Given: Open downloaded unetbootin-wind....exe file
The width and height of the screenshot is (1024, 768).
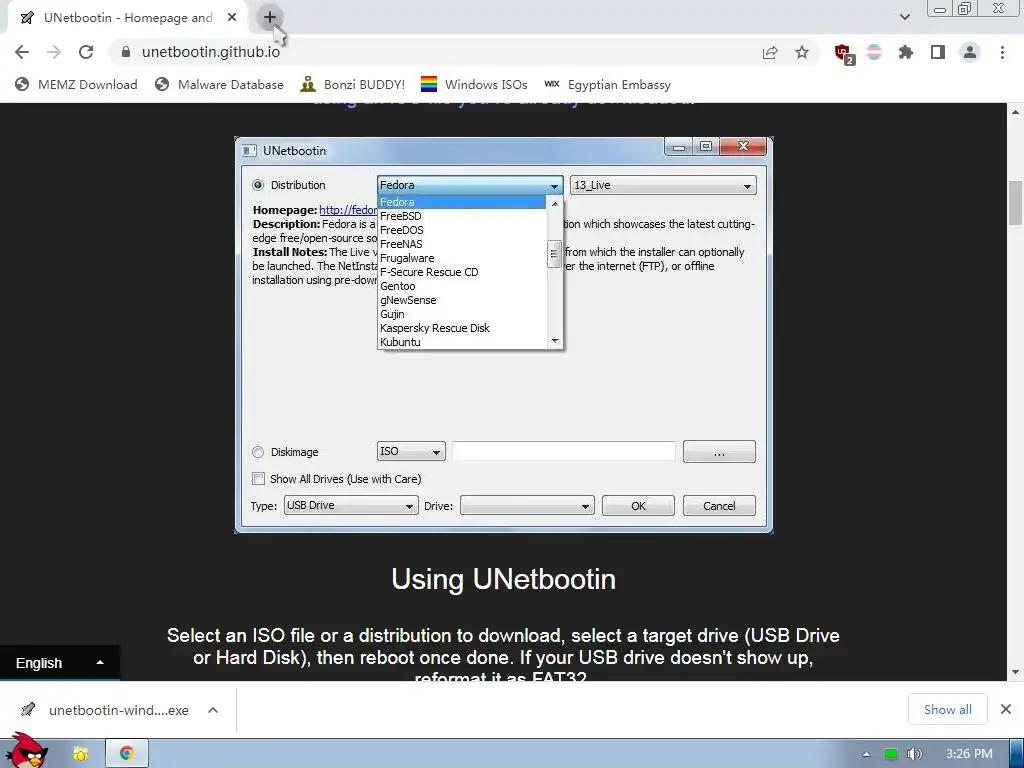Looking at the screenshot, I should pyautogui.click(x=106, y=710).
